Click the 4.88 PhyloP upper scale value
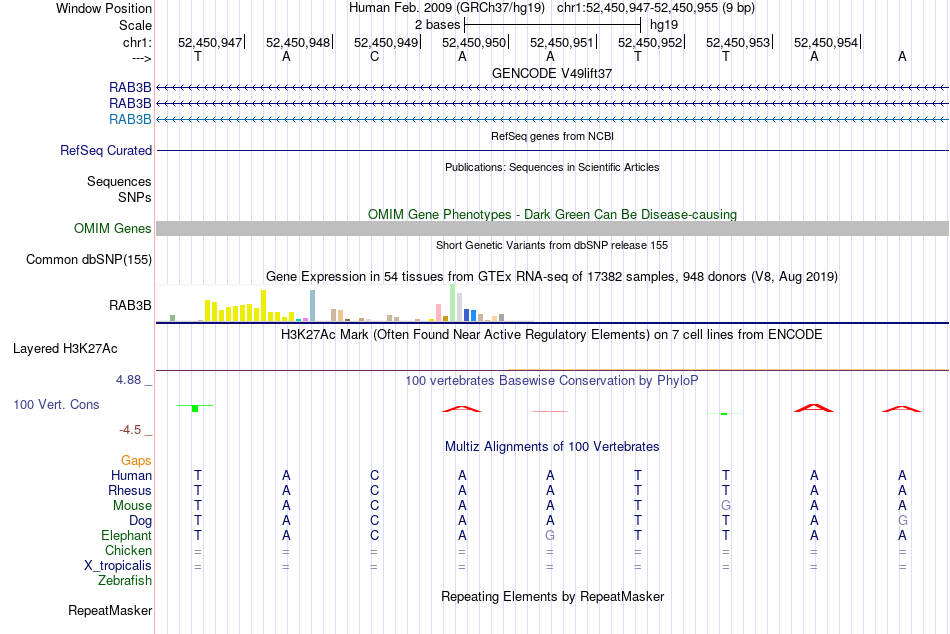Viewport: 950px width, 634px height. pyautogui.click(x=128, y=380)
